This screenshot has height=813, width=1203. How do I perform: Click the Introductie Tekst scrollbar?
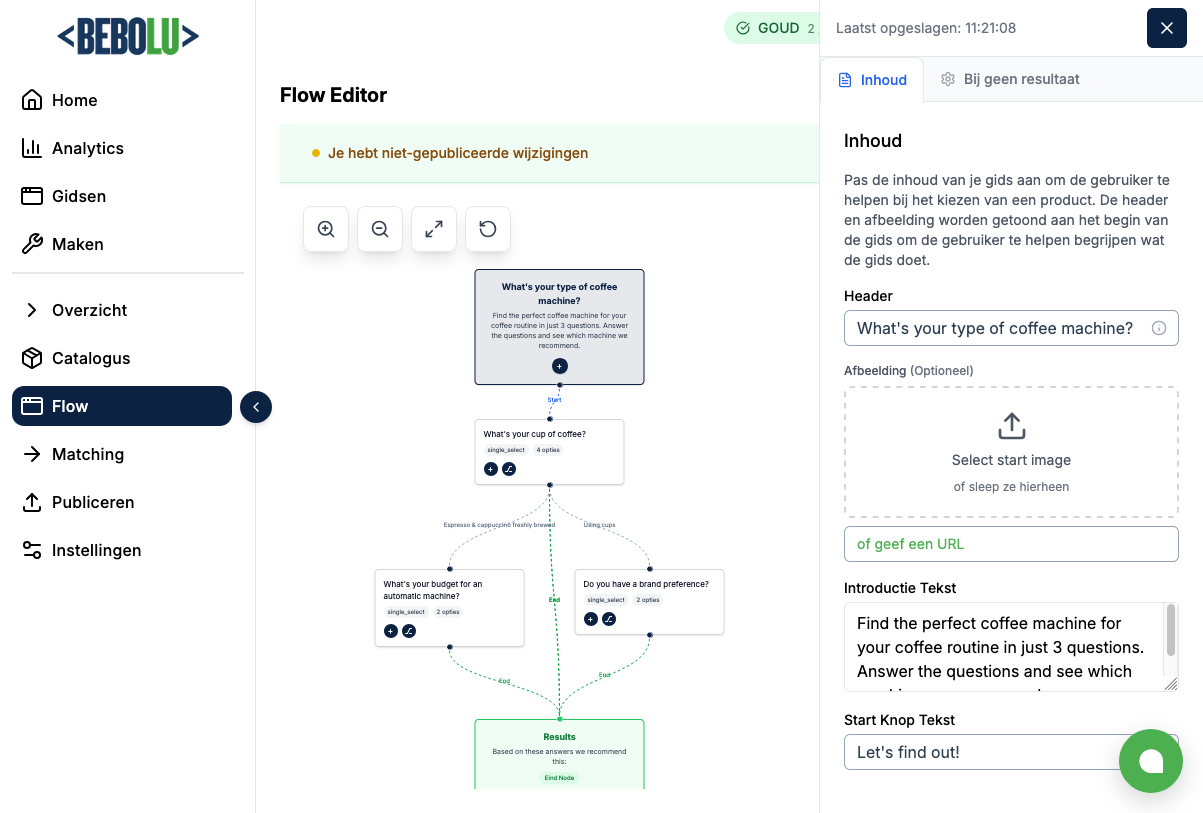1171,630
